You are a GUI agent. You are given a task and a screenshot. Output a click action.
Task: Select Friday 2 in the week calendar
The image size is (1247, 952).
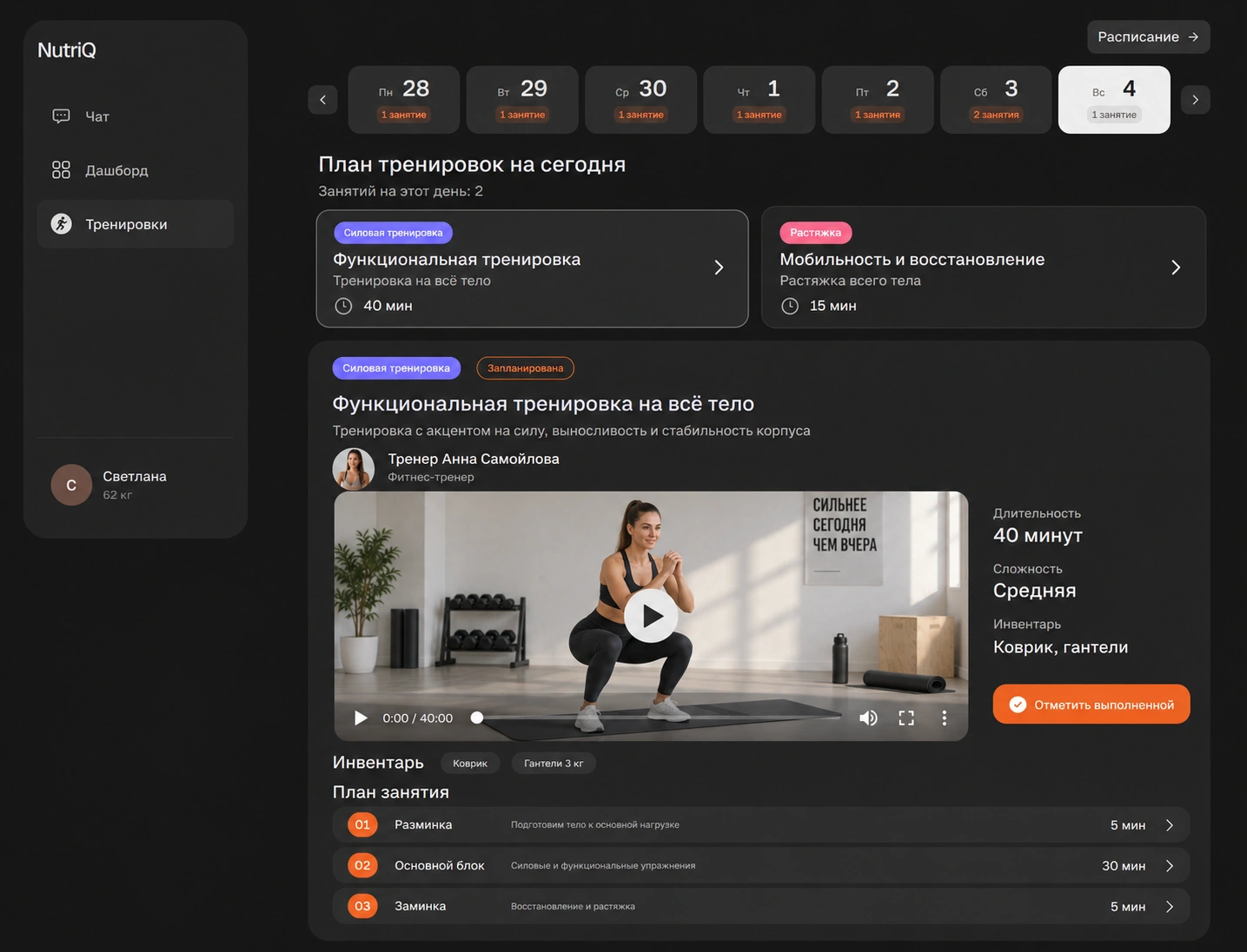click(x=878, y=100)
